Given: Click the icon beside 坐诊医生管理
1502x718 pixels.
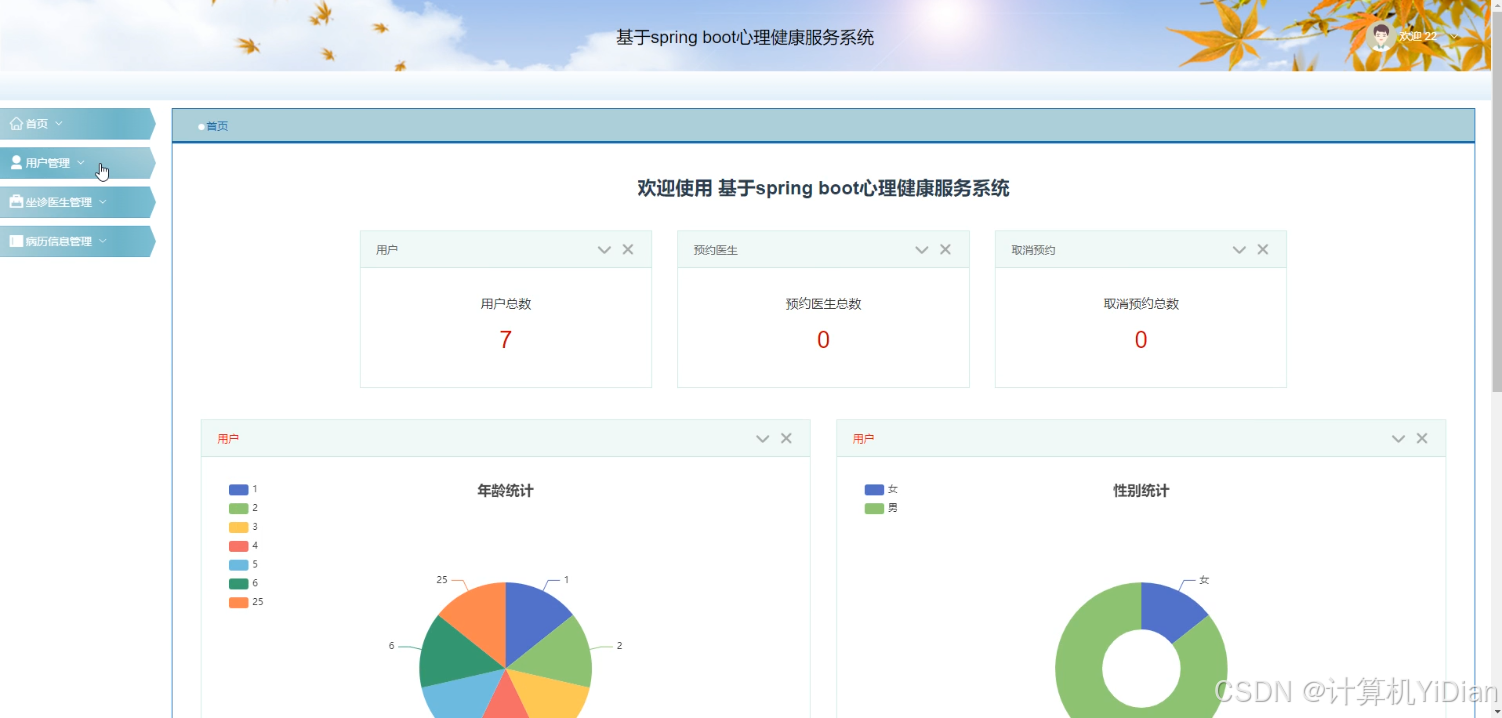Looking at the screenshot, I should (16, 201).
